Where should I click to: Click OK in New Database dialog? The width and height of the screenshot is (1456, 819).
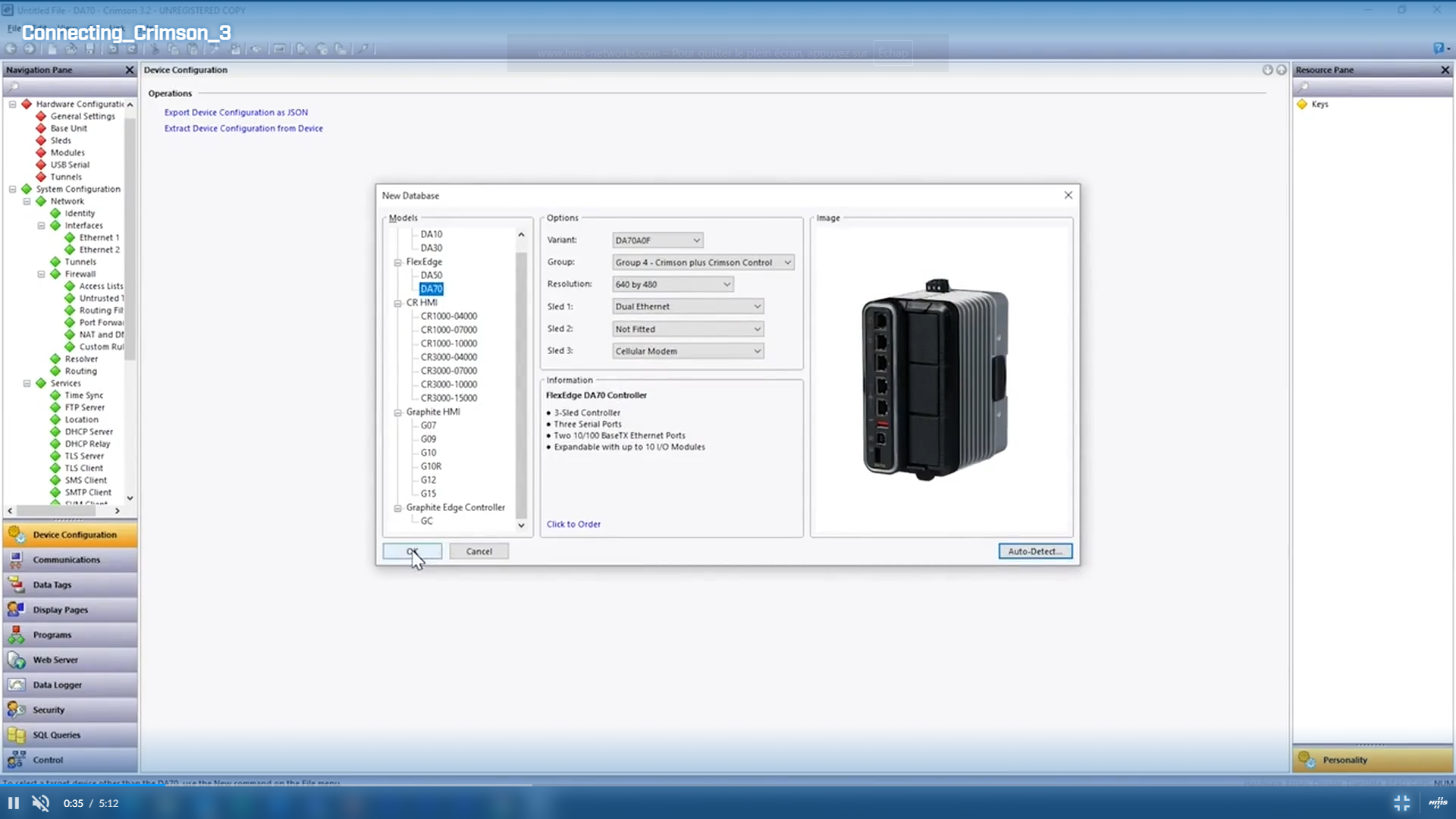[x=412, y=551]
